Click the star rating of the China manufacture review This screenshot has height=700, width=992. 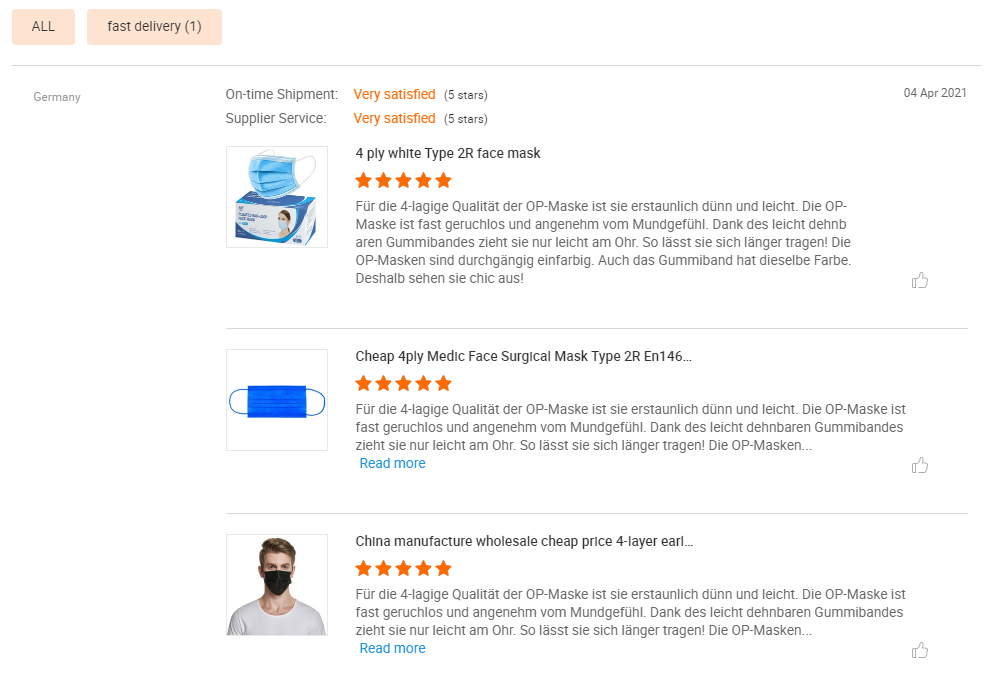pyautogui.click(x=403, y=568)
